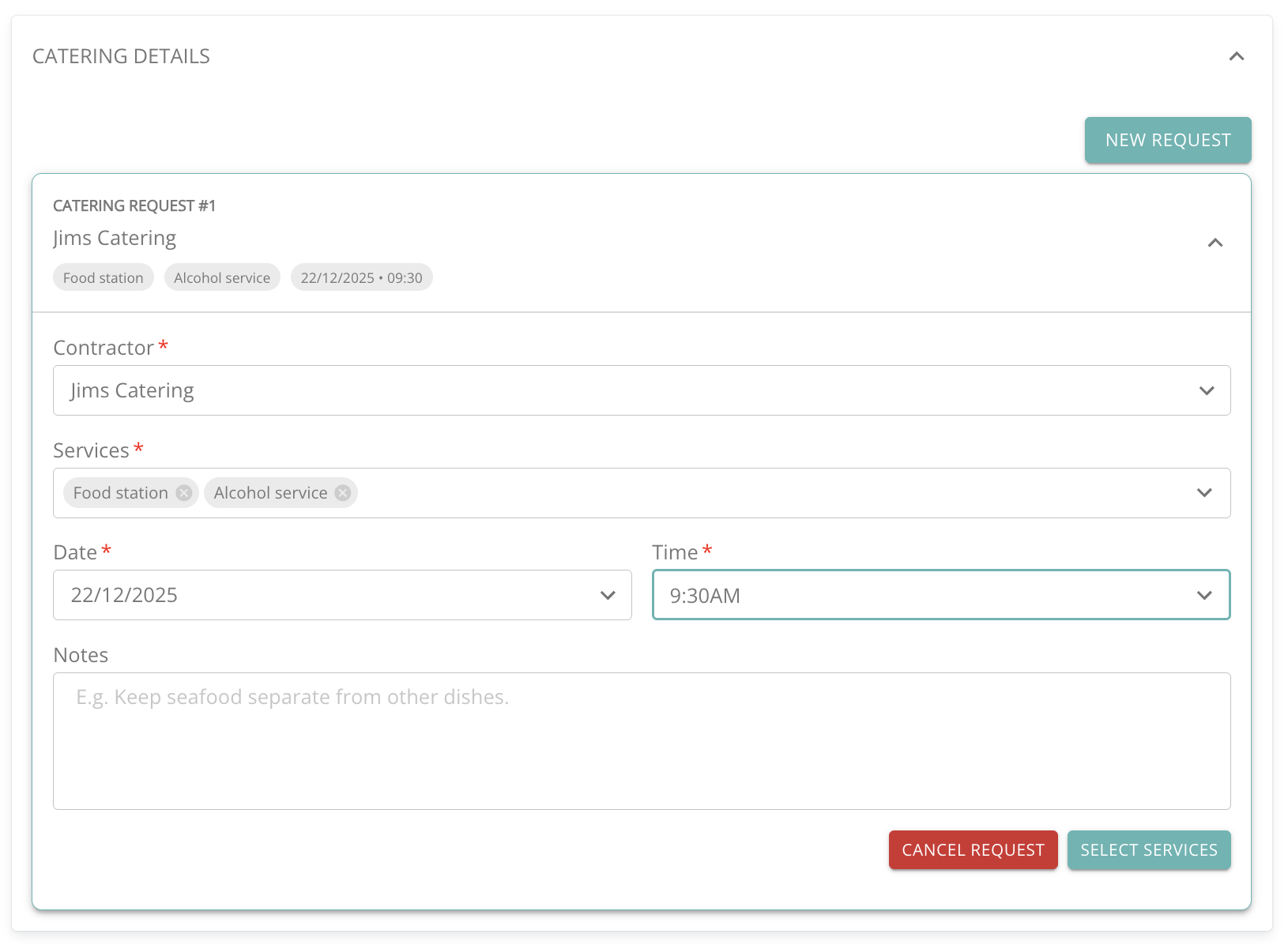Viewport: 1288px width, 945px height.
Task: Click the New Request button
Action: point(1167,141)
